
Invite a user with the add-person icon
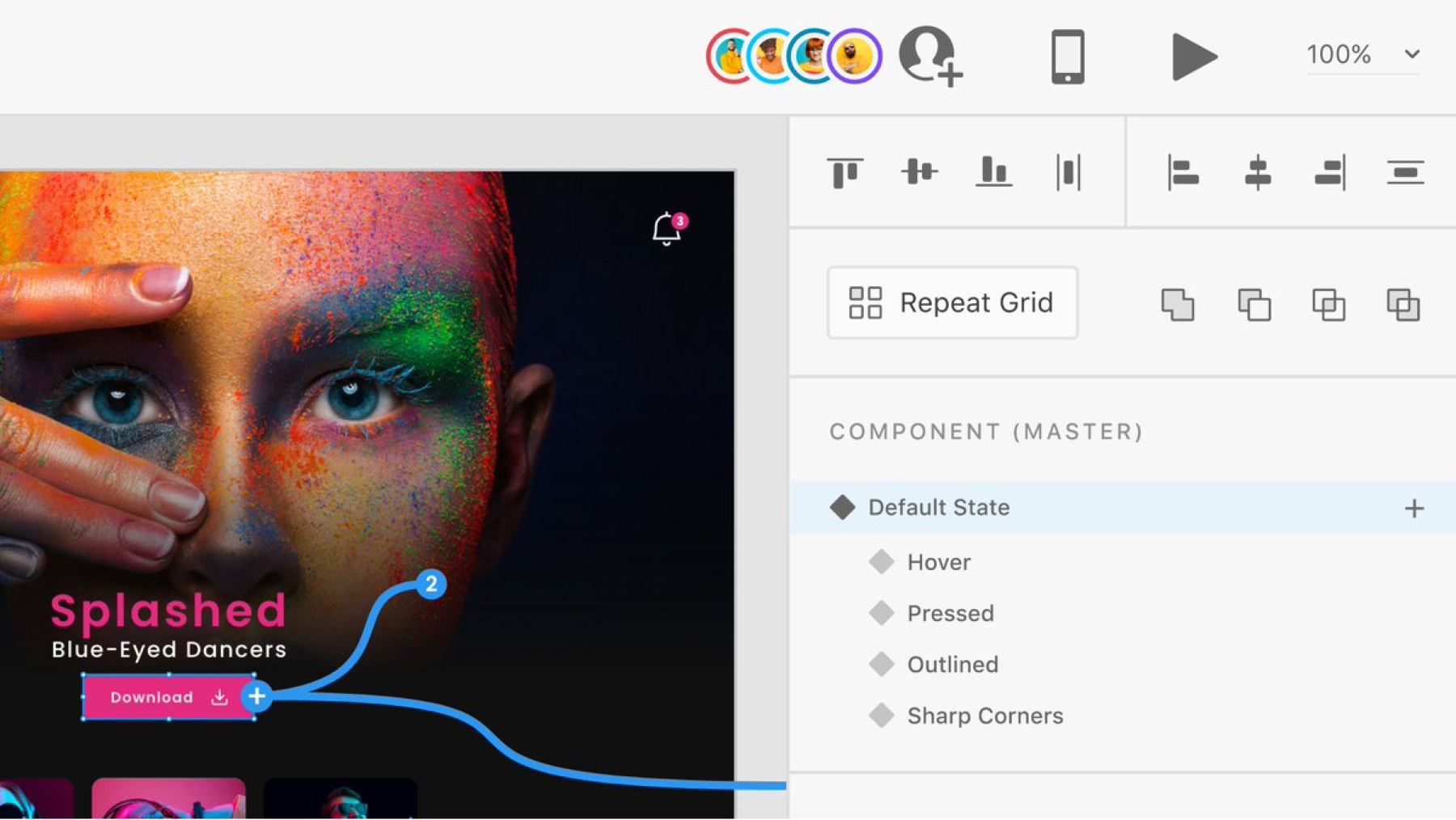tap(930, 55)
